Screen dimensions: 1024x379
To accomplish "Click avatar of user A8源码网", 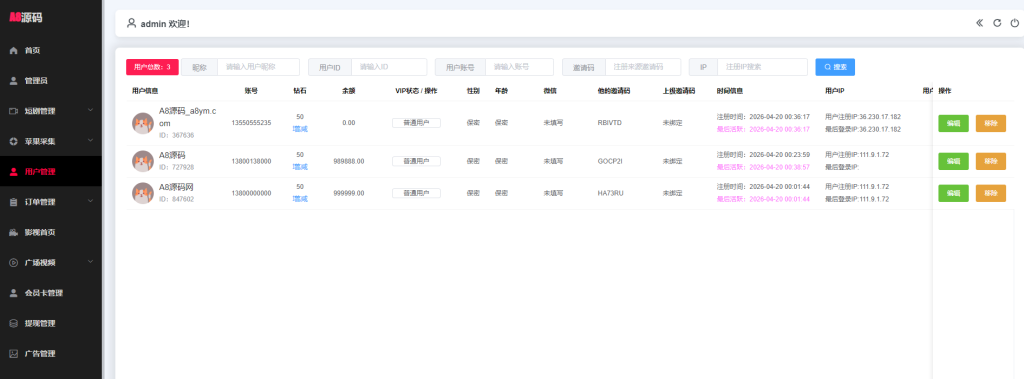I will [142, 193].
